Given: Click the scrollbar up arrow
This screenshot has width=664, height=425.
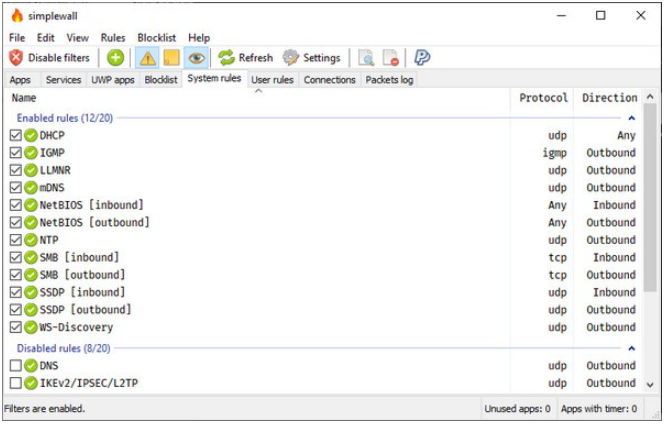Looking at the screenshot, I should coord(650,97).
